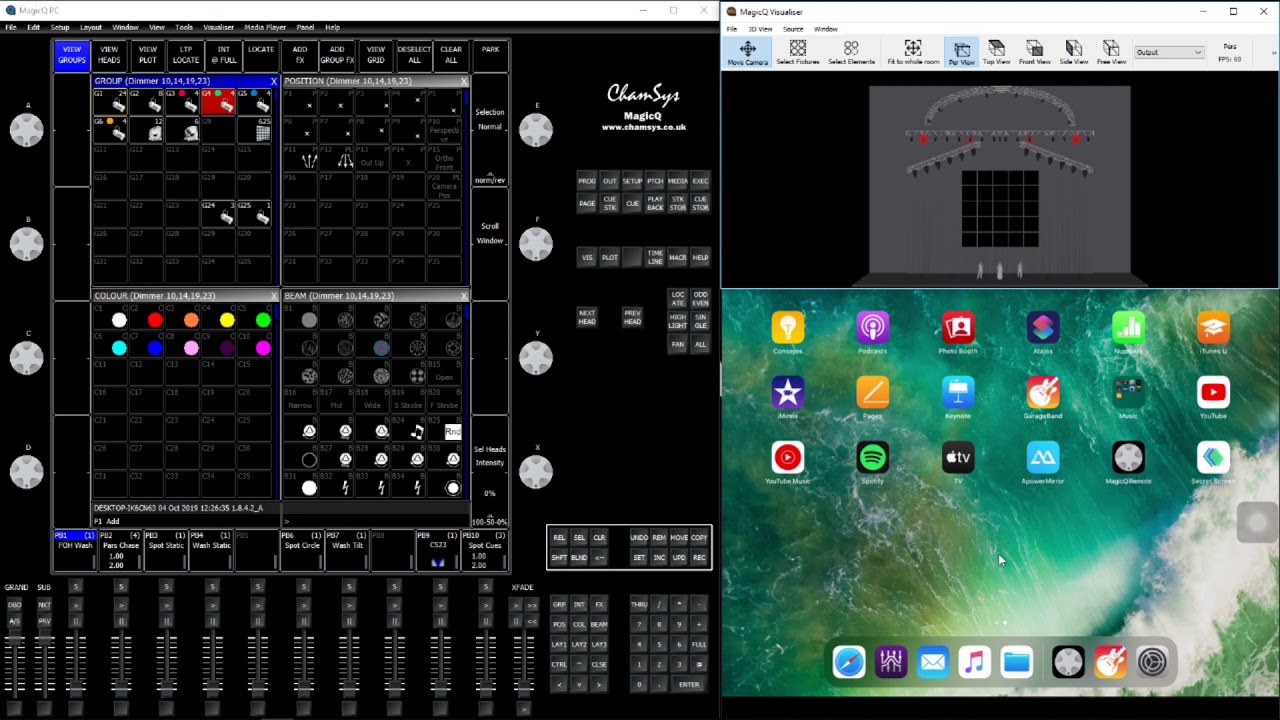Image resolution: width=1280 pixels, height=720 pixels.
Task: Open Safari in the iPad dock
Action: click(849, 662)
